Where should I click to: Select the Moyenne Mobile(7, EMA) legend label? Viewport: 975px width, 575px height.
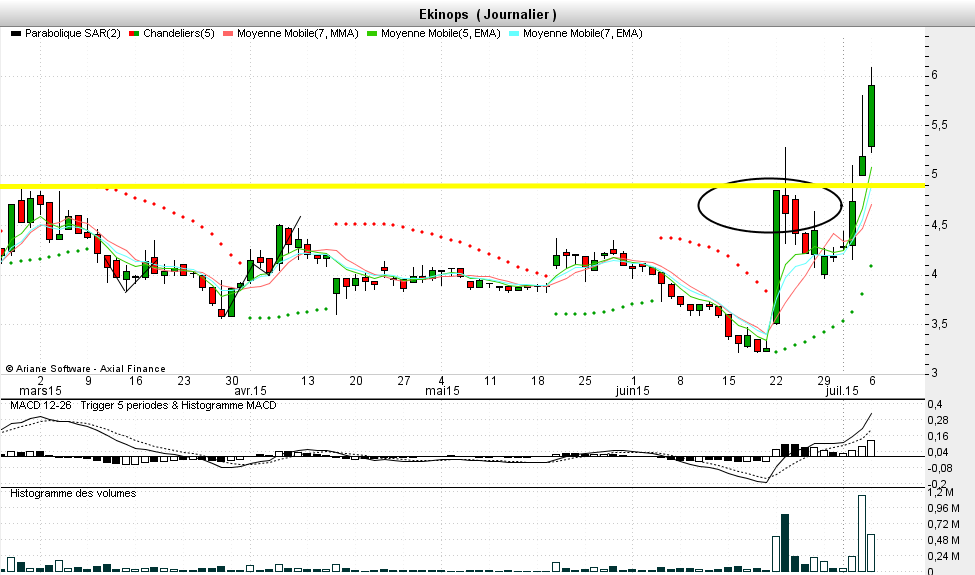click(x=583, y=34)
